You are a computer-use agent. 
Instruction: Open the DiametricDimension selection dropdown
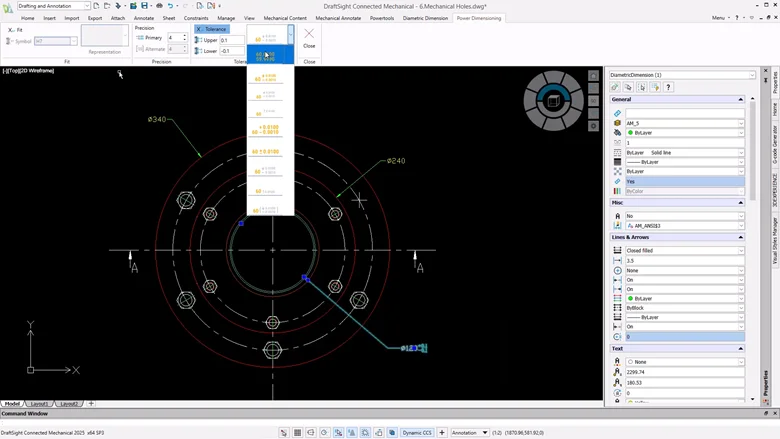click(x=751, y=75)
